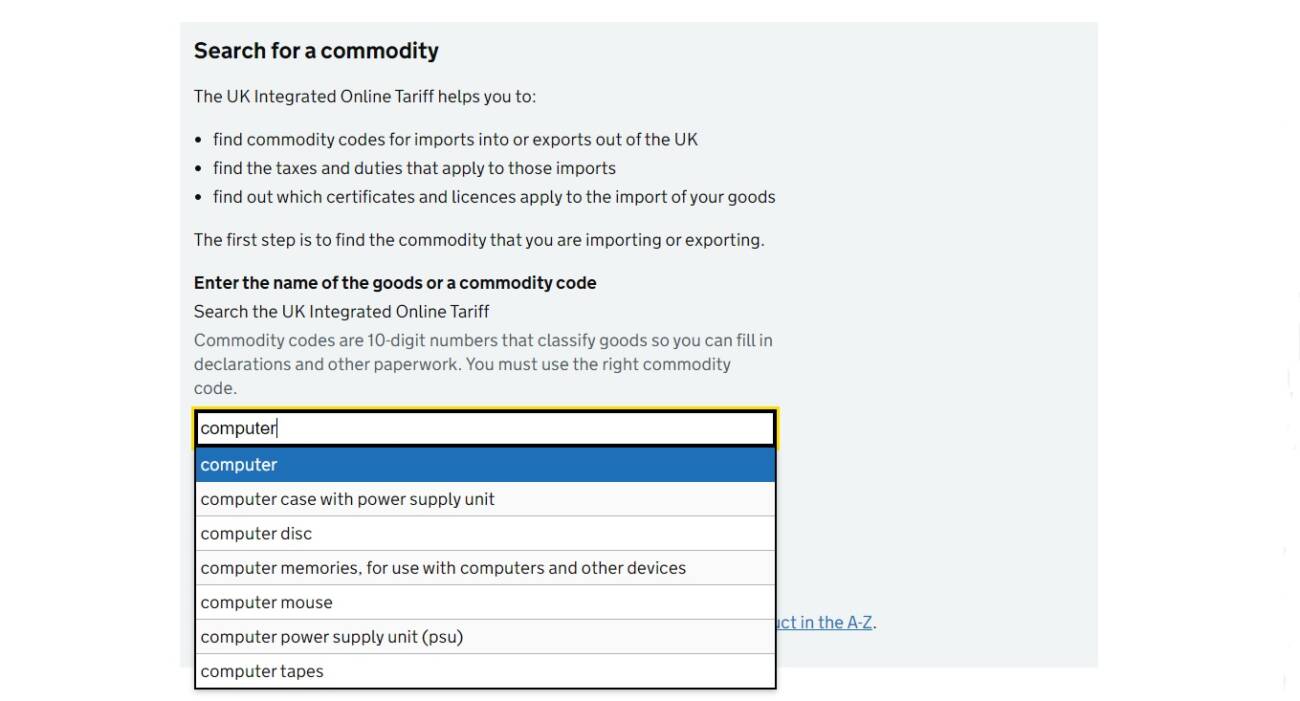The width and height of the screenshot is (1300, 701).
Task: Click the 'Enter the name of the goods' label
Action: coord(395,283)
